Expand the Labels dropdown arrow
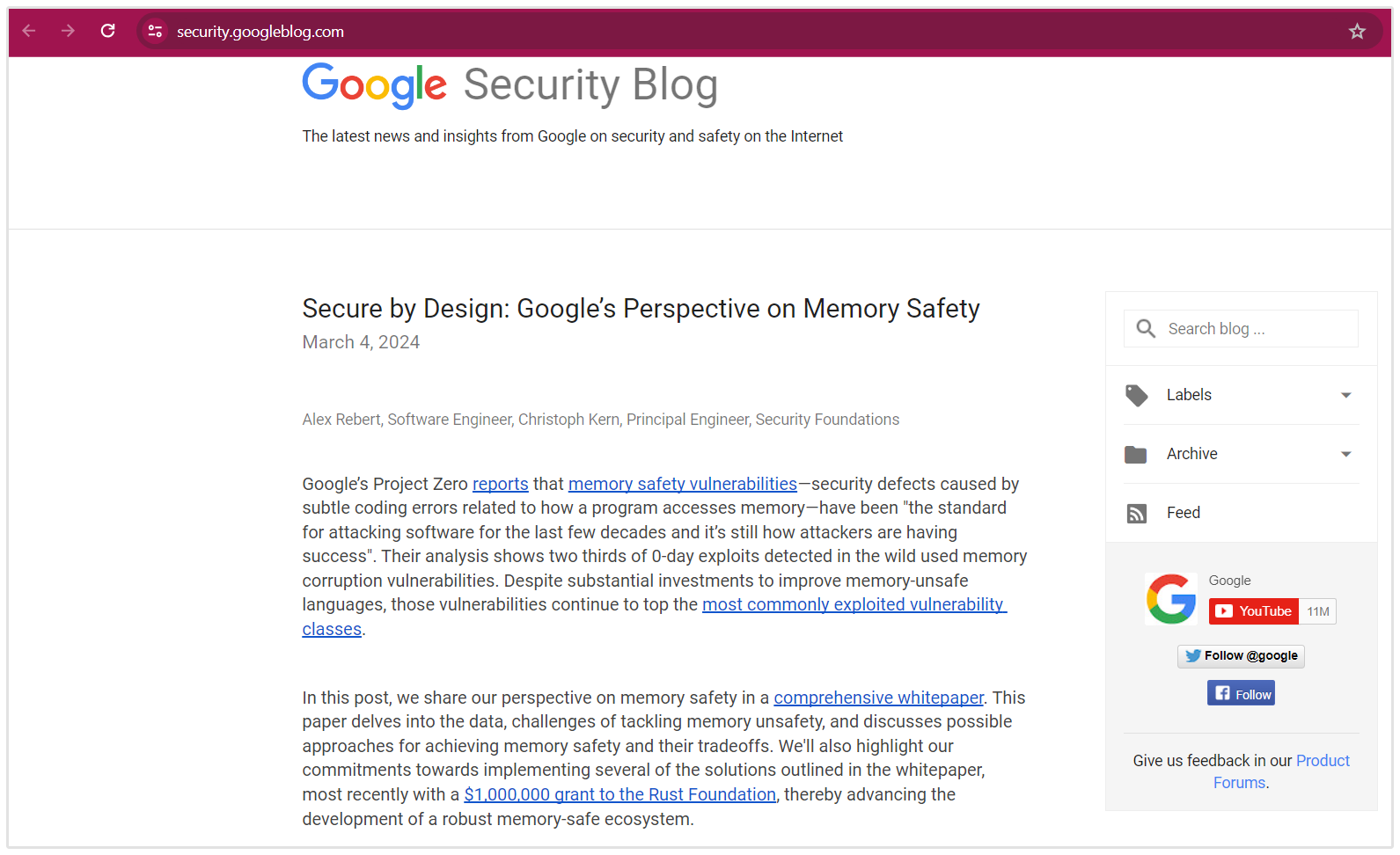Viewport: 1400px width, 855px height. click(1345, 396)
